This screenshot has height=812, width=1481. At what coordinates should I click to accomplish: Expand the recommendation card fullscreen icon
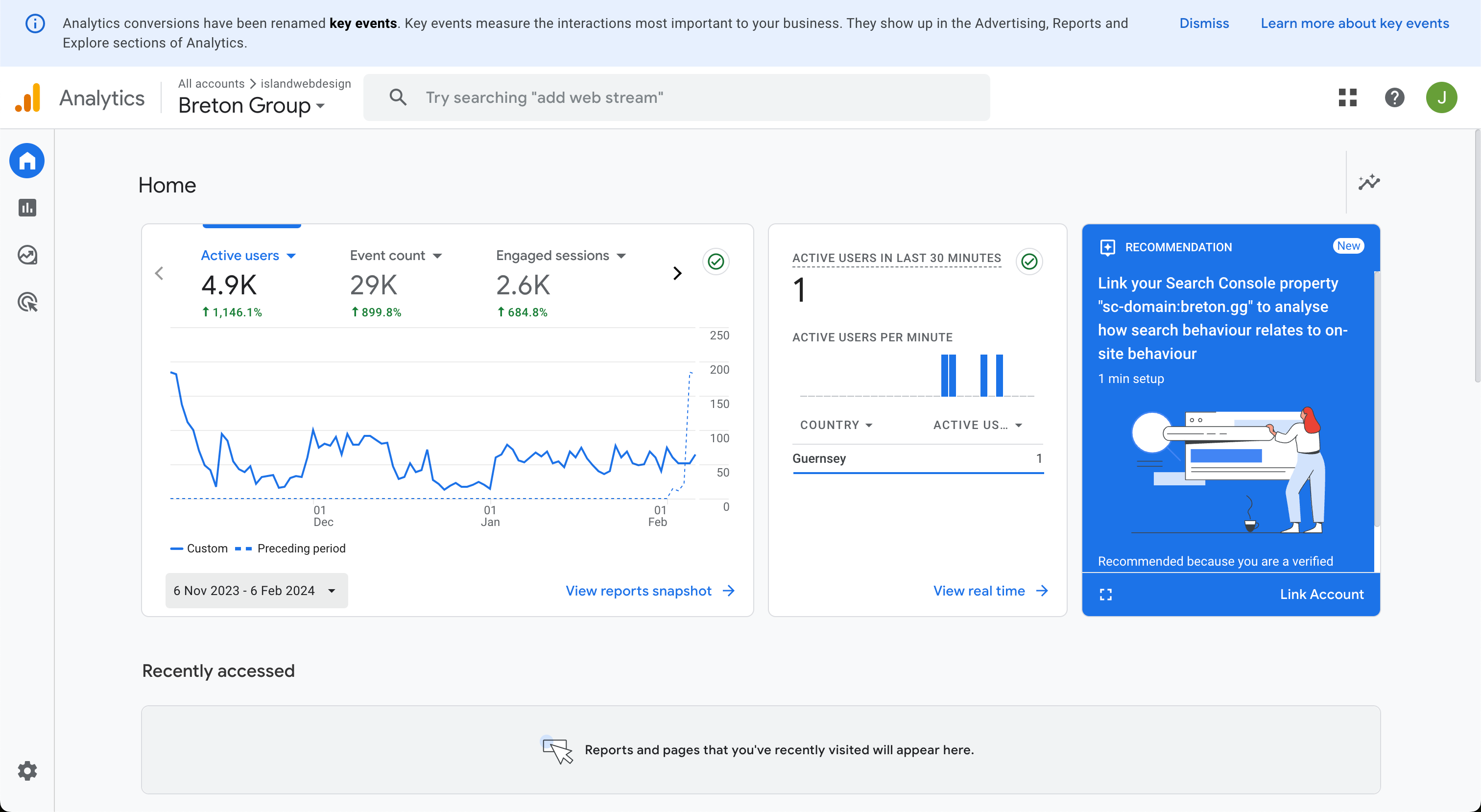coord(1105,595)
